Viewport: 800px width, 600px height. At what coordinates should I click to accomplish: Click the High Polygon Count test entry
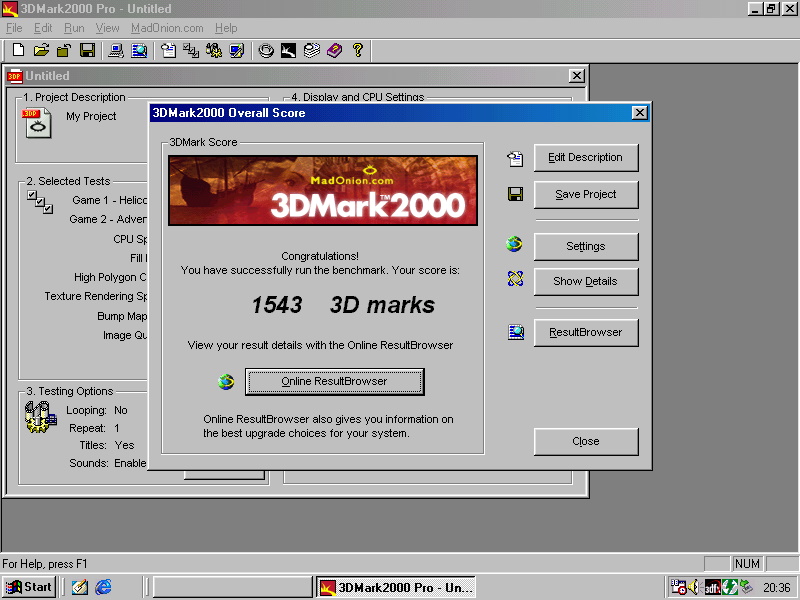point(110,277)
